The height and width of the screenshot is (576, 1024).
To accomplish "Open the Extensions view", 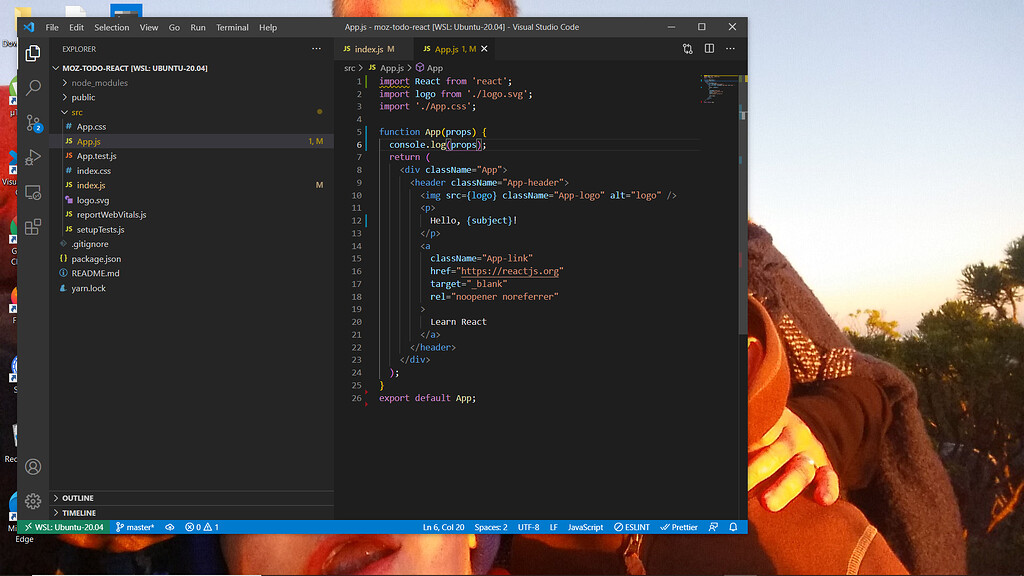I will coord(32,228).
